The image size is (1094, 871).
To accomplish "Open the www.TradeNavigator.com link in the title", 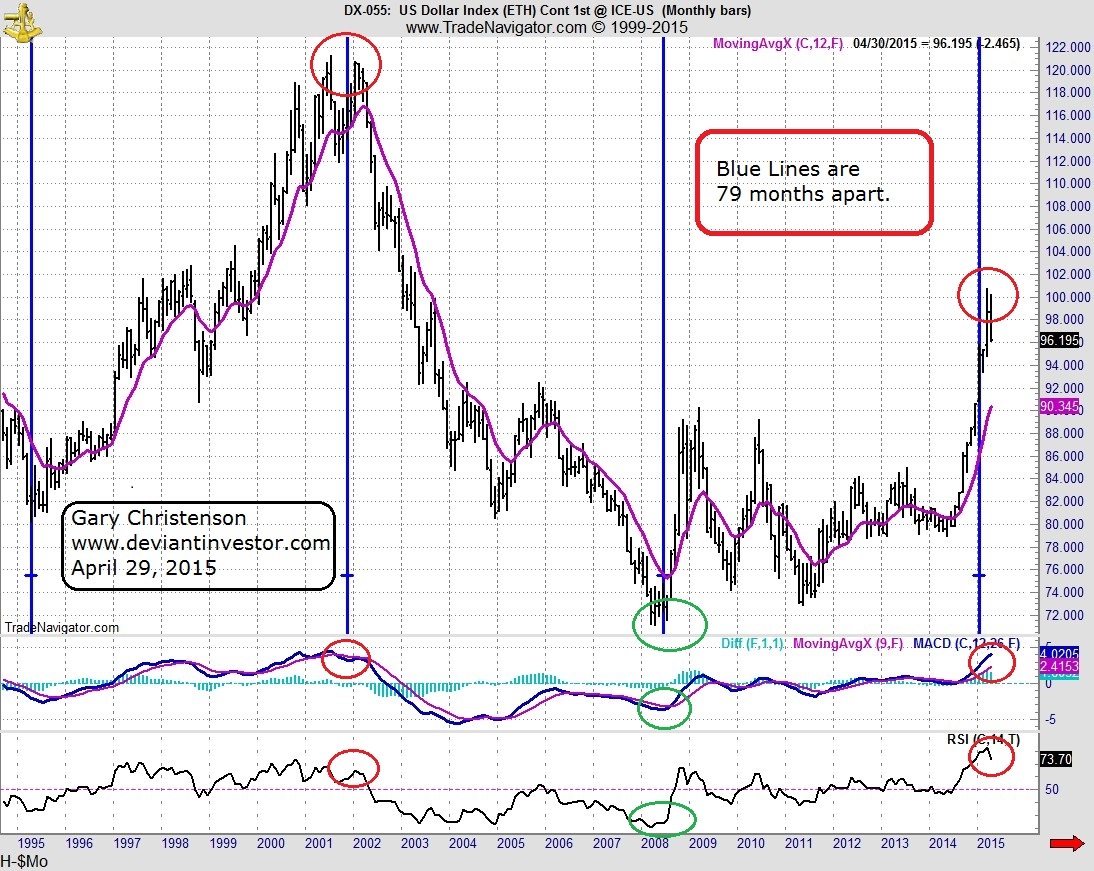I will point(495,27).
